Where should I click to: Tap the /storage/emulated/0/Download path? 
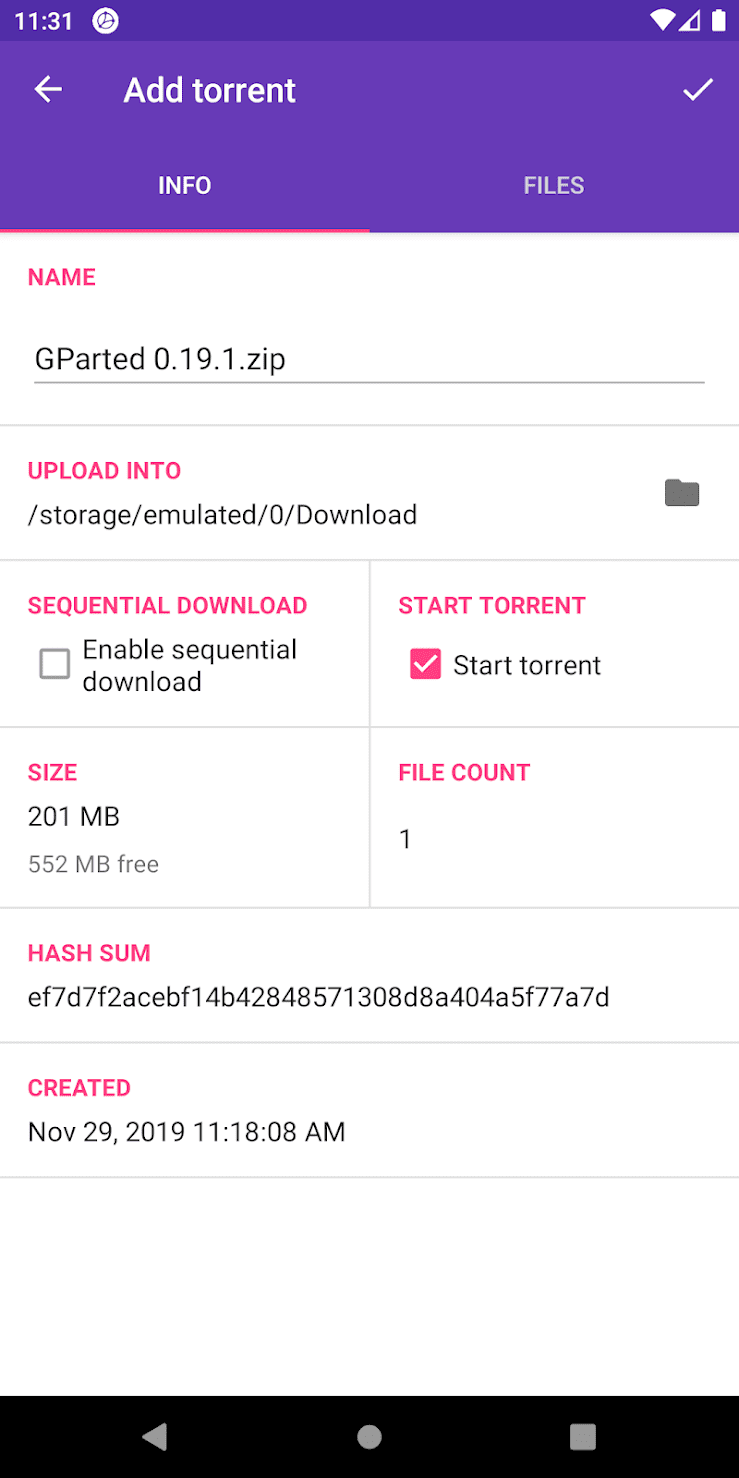222,515
